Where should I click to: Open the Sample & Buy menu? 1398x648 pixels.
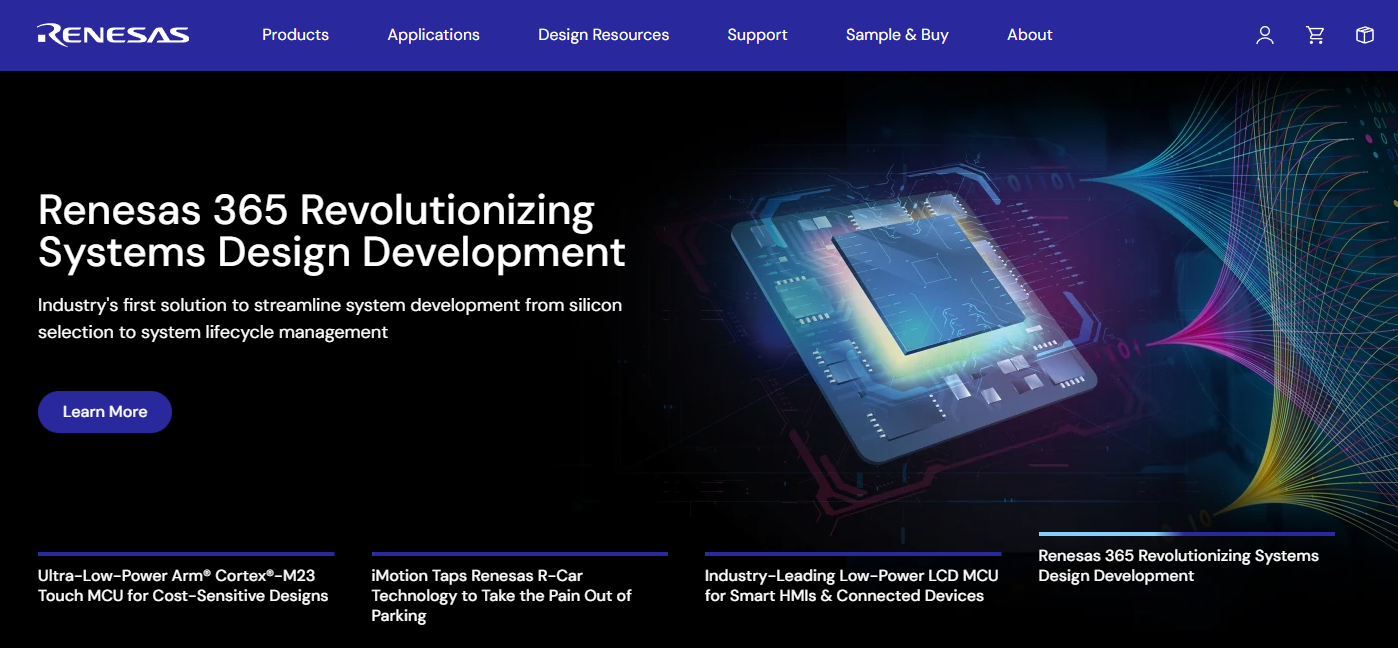pyautogui.click(x=897, y=35)
